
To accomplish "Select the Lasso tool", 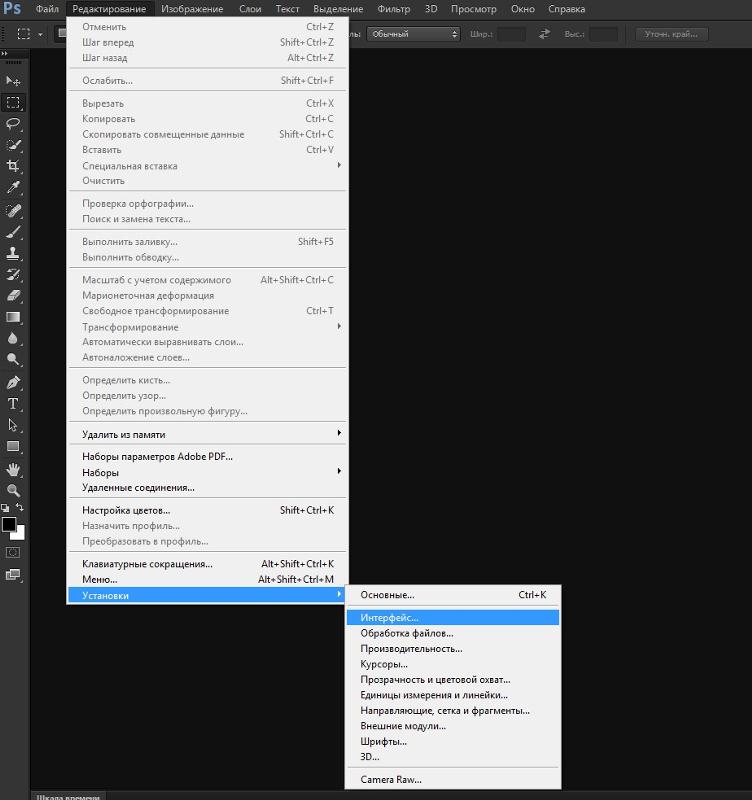I will pyautogui.click(x=13, y=124).
